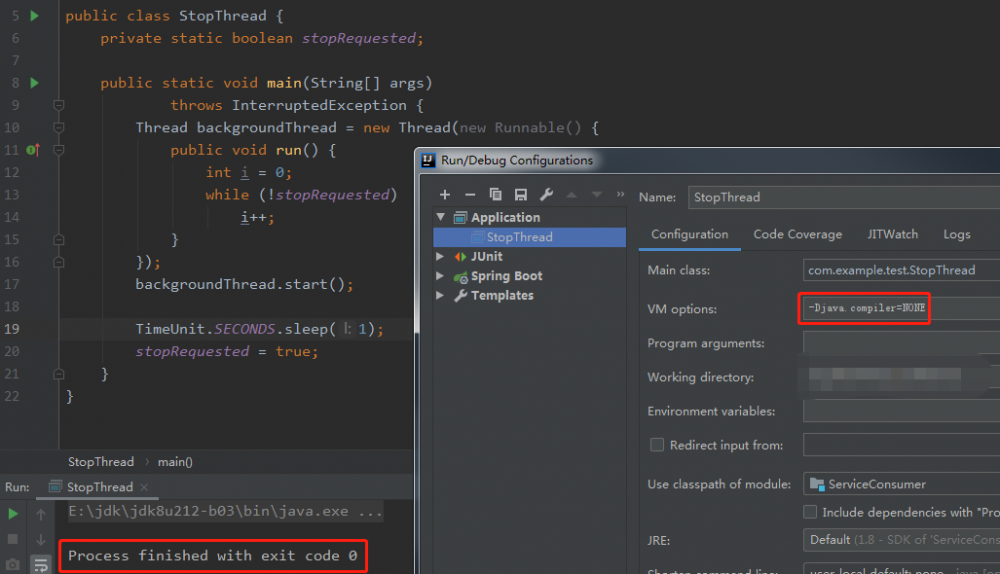Toggle soft-wrap icon in Run panel
The image size is (1000, 574).
click(x=41, y=564)
